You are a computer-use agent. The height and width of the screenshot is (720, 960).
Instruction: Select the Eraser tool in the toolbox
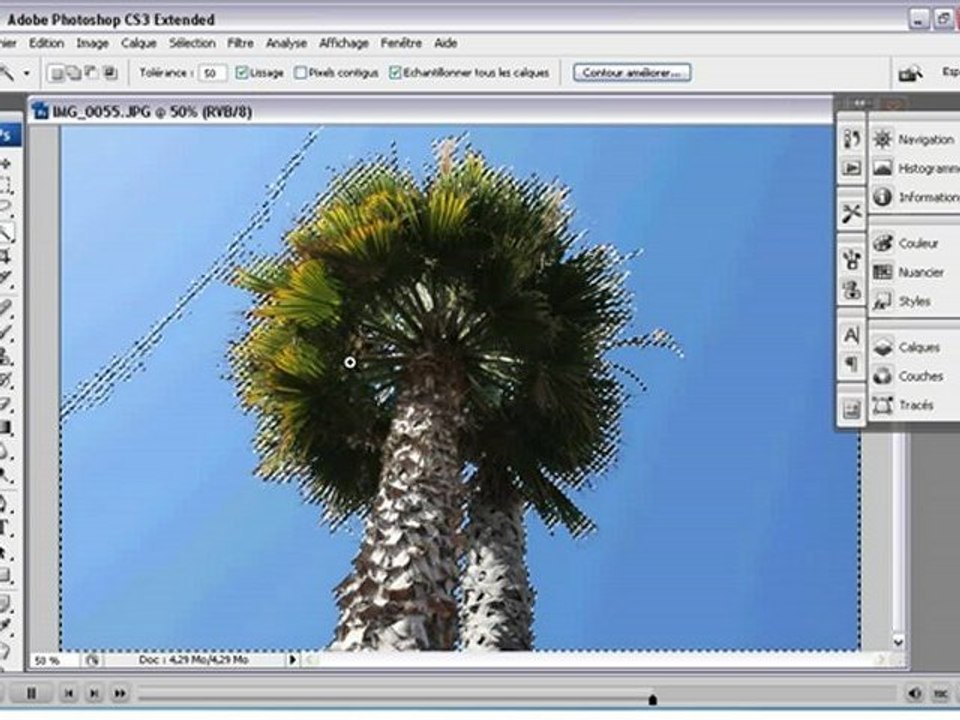(6, 403)
